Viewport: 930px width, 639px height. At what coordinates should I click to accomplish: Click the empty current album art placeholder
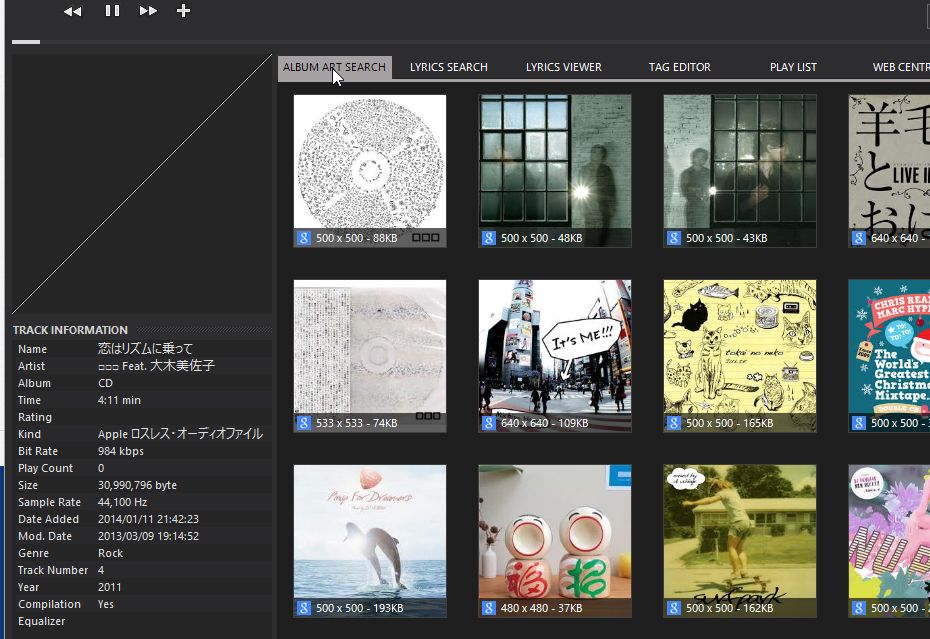[x=142, y=184]
